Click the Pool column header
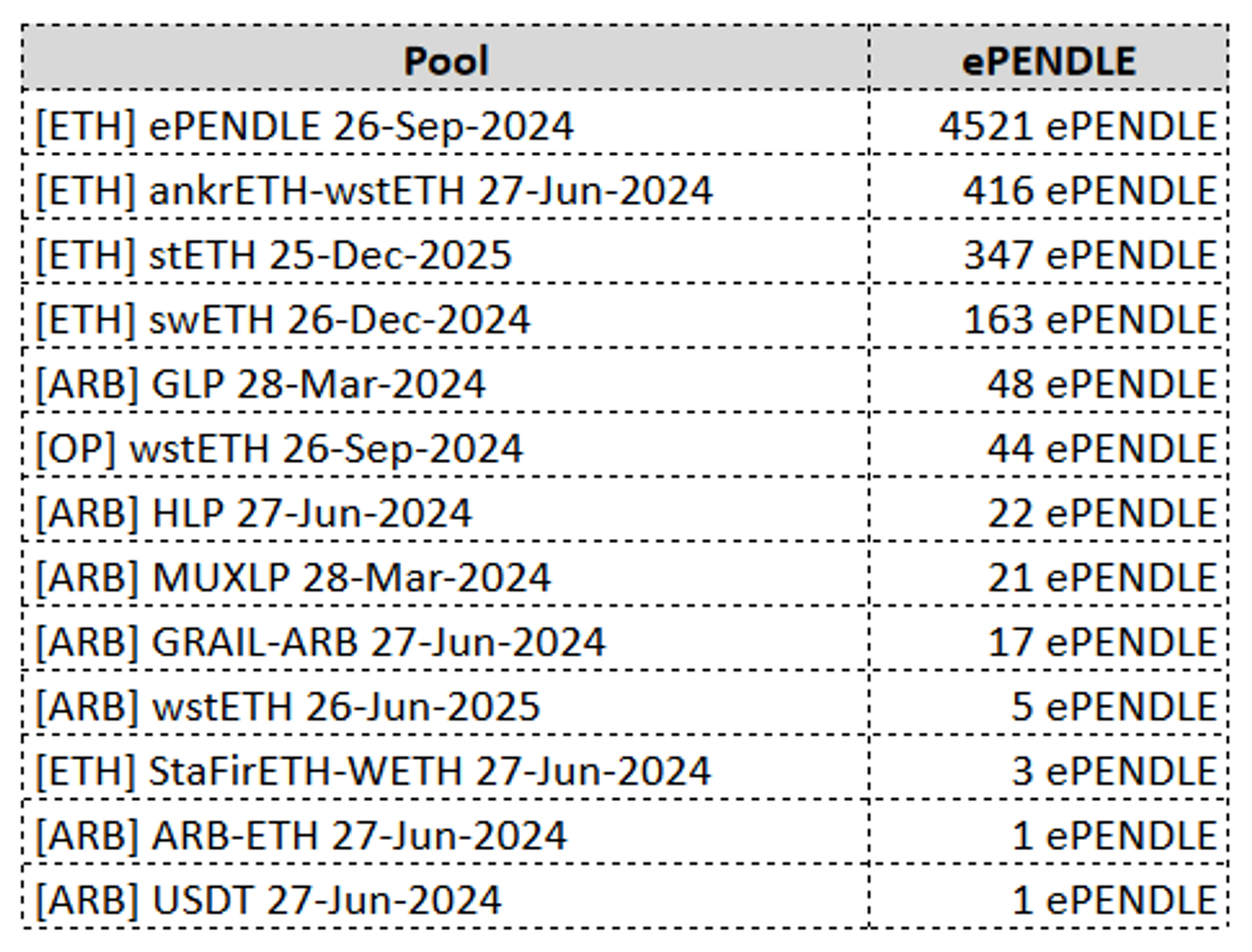This screenshot has height=952, width=1252. pyautogui.click(x=446, y=60)
